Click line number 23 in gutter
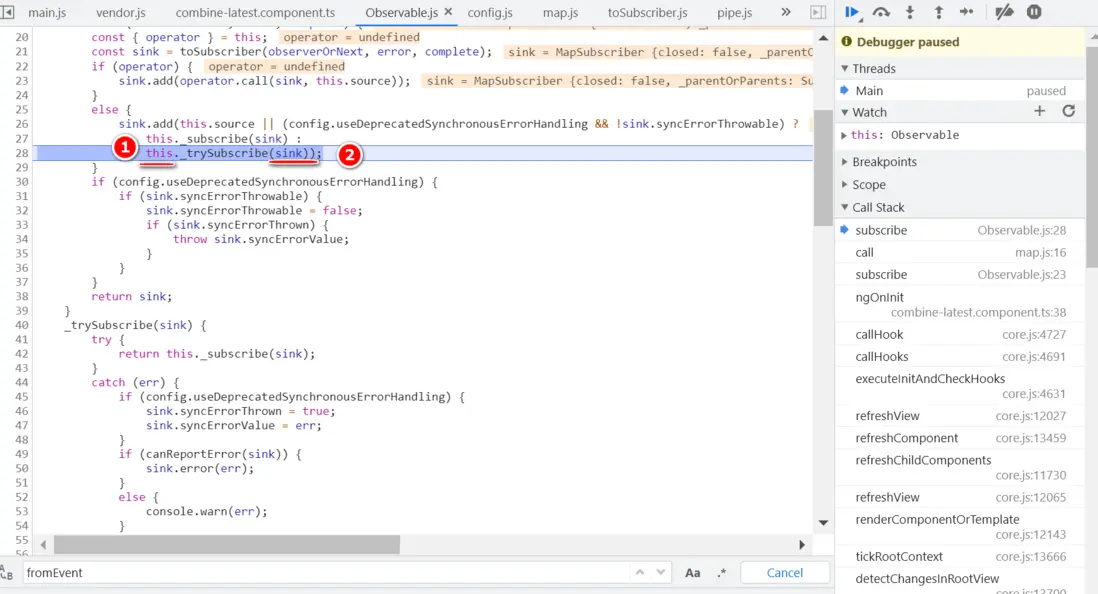The image size is (1098, 594). click(22, 81)
